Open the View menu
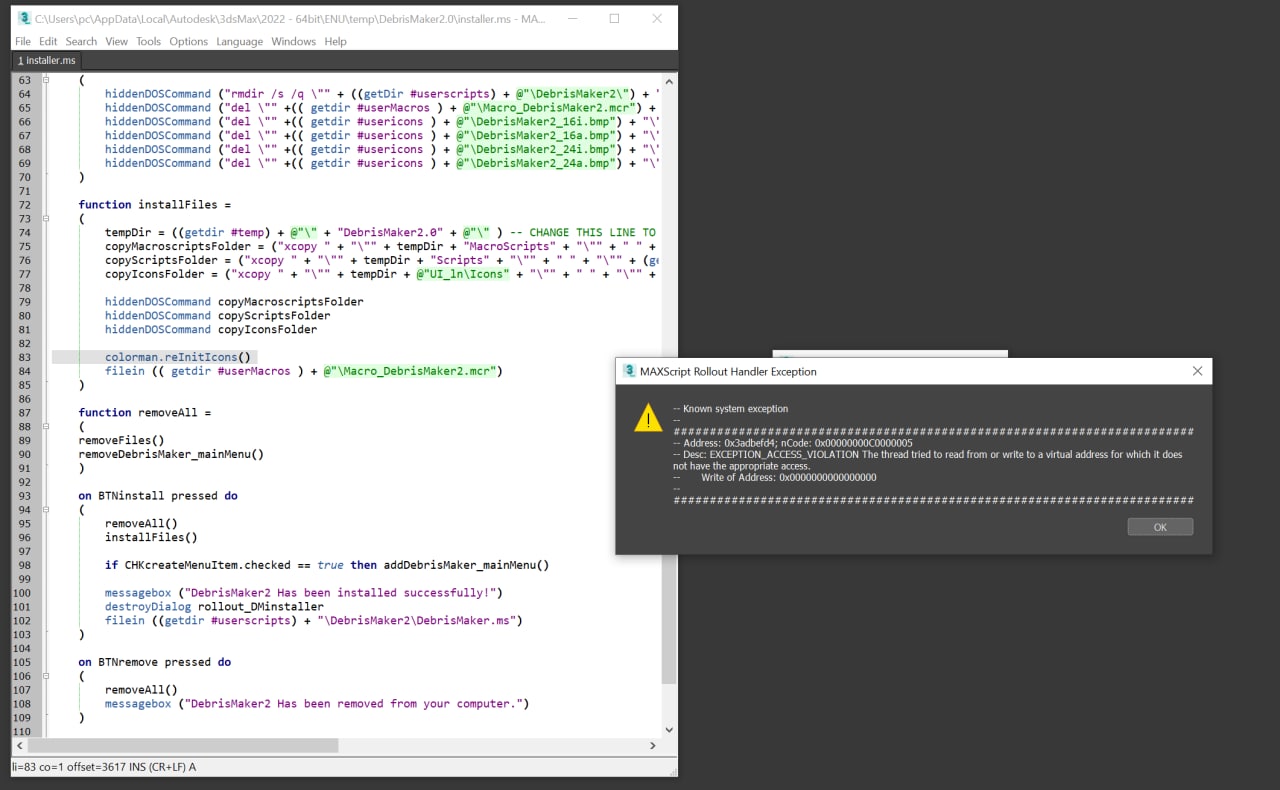 [116, 41]
